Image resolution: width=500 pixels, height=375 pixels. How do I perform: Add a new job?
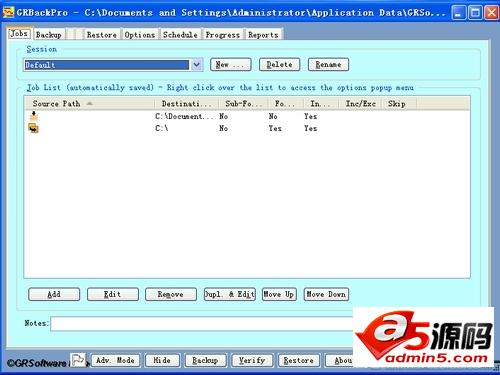(x=54, y=294)
